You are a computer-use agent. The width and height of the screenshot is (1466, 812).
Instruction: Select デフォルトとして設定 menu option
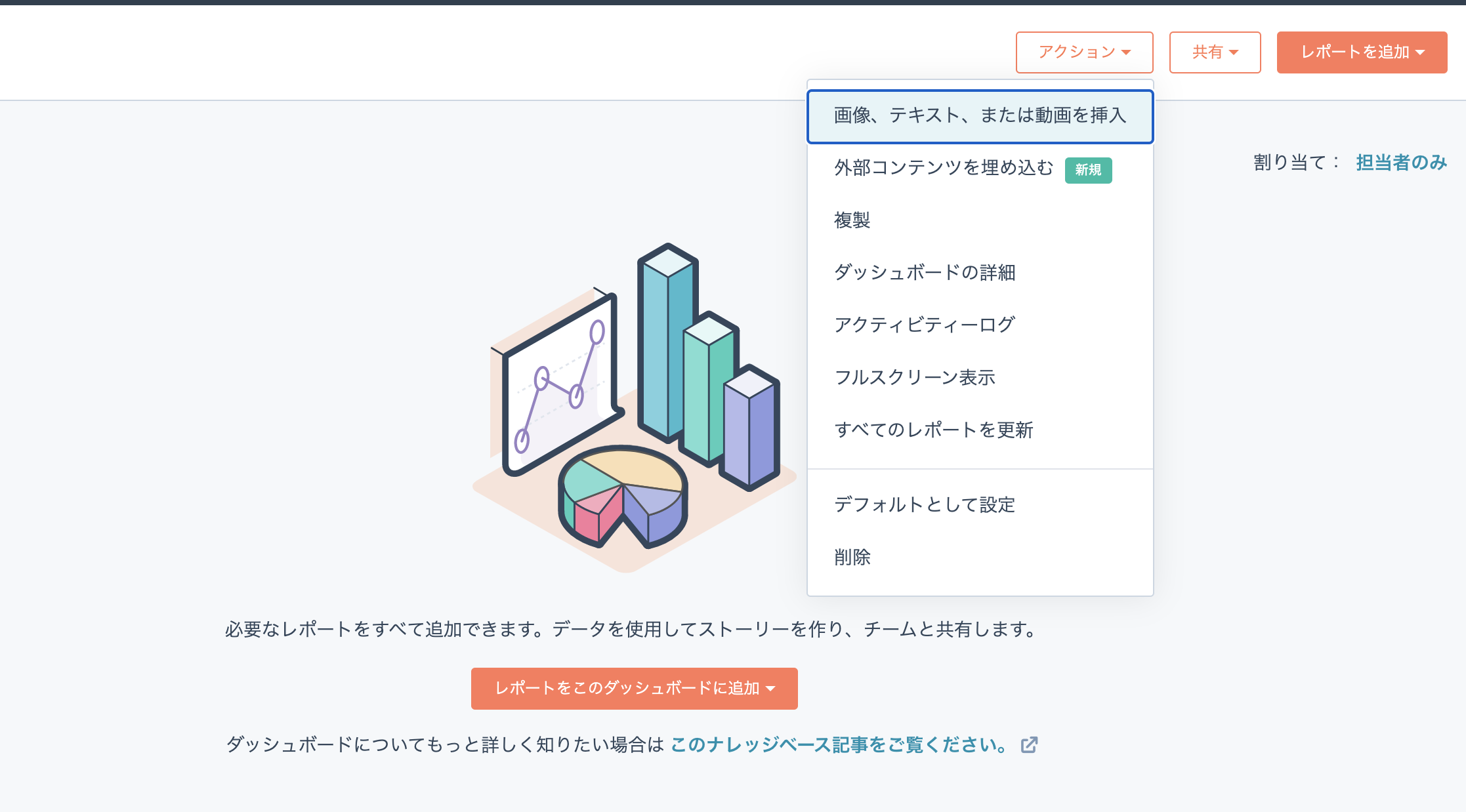tap(925, 505)
